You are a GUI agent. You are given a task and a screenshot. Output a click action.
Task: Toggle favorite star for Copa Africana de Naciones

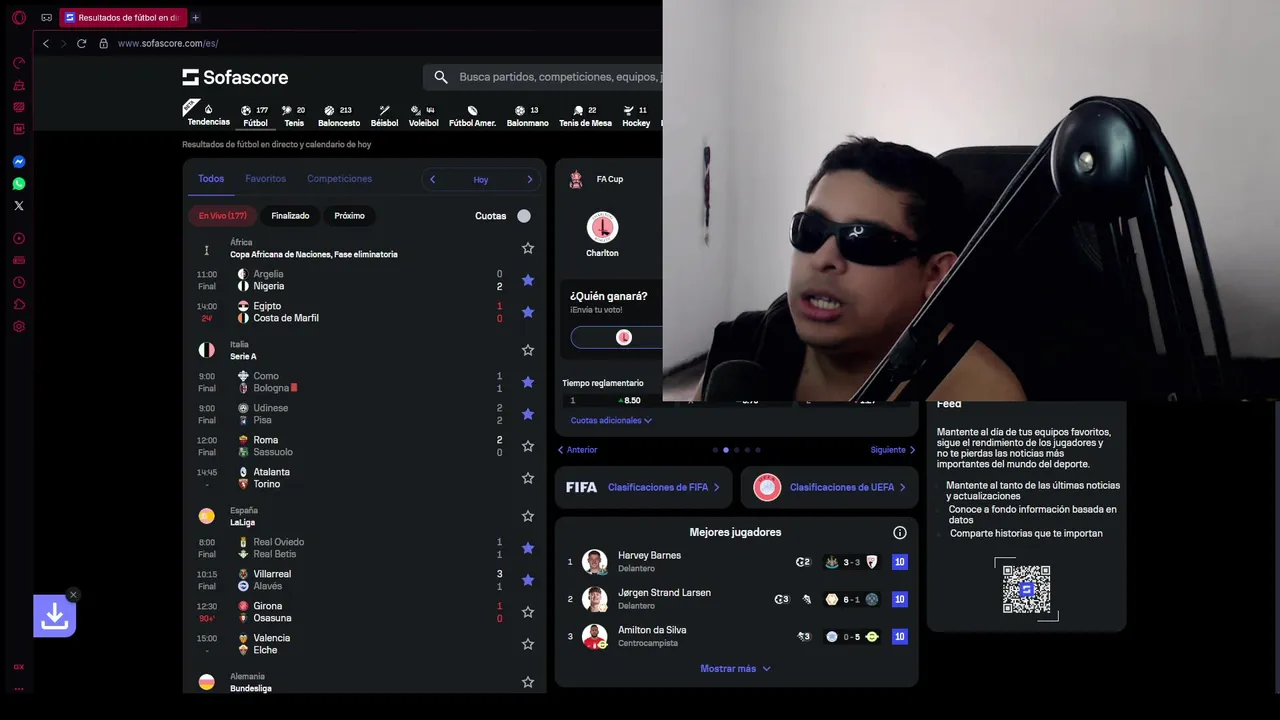click(x=528, y=248)
